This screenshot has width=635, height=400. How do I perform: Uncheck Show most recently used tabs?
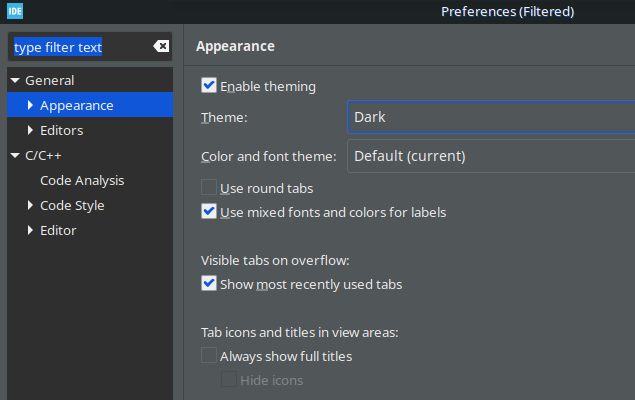click(x=209, y=284)
